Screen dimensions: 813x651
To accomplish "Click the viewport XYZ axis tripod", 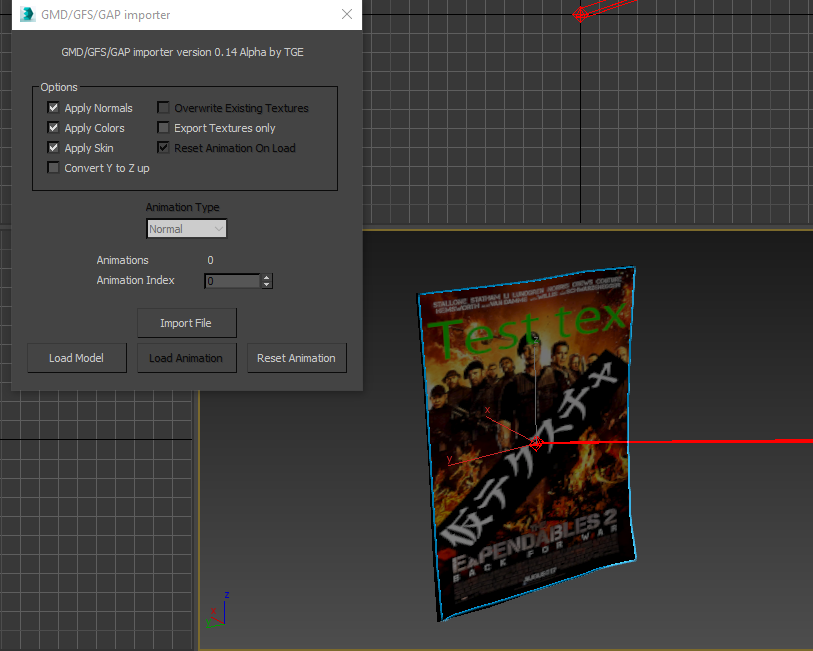I will [x=218, y=612].
